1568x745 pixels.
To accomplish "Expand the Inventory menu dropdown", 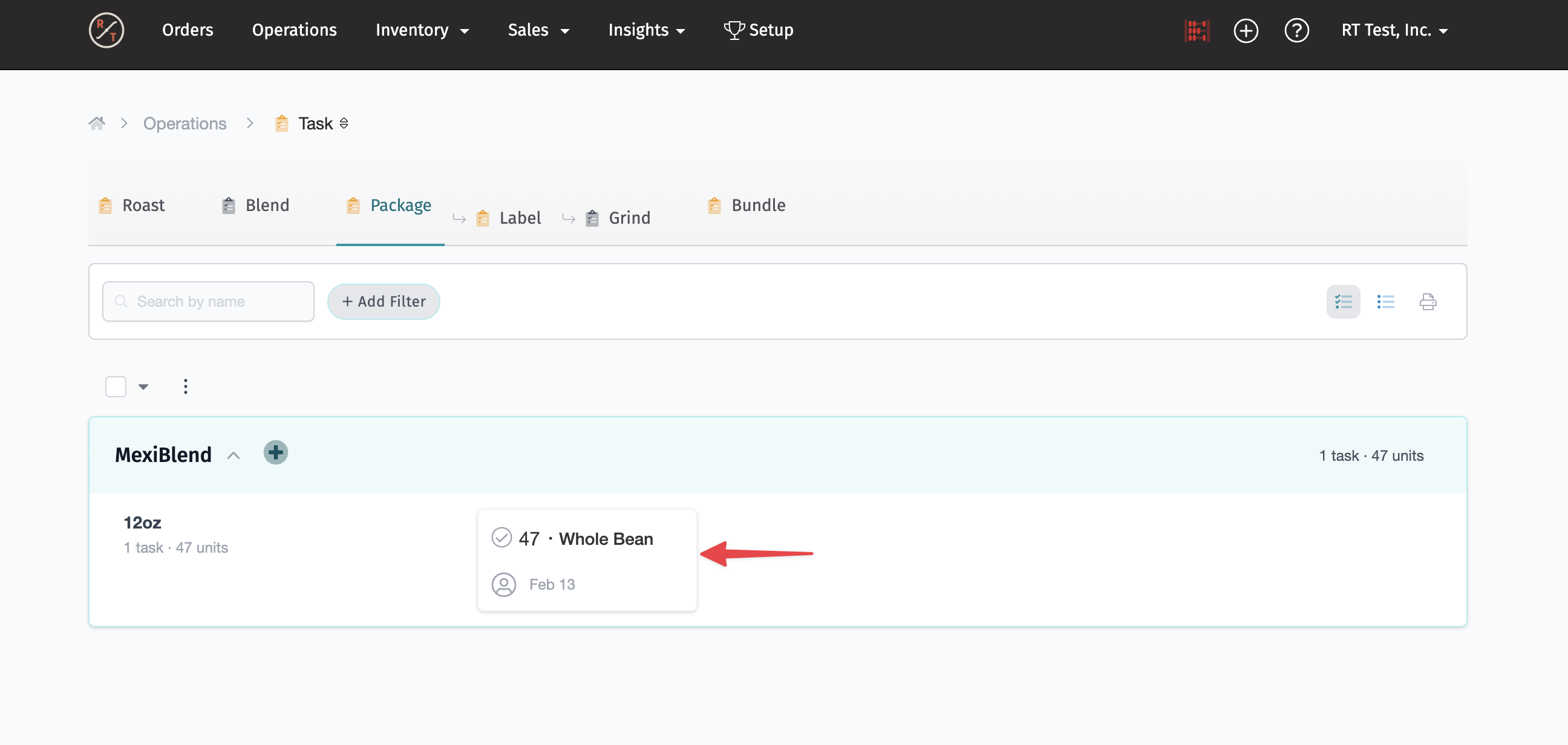I will point(422,30).
